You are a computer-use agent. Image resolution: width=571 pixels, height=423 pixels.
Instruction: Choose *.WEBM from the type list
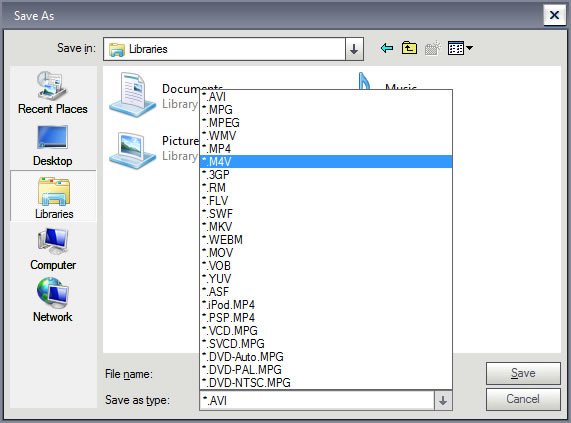326,240
